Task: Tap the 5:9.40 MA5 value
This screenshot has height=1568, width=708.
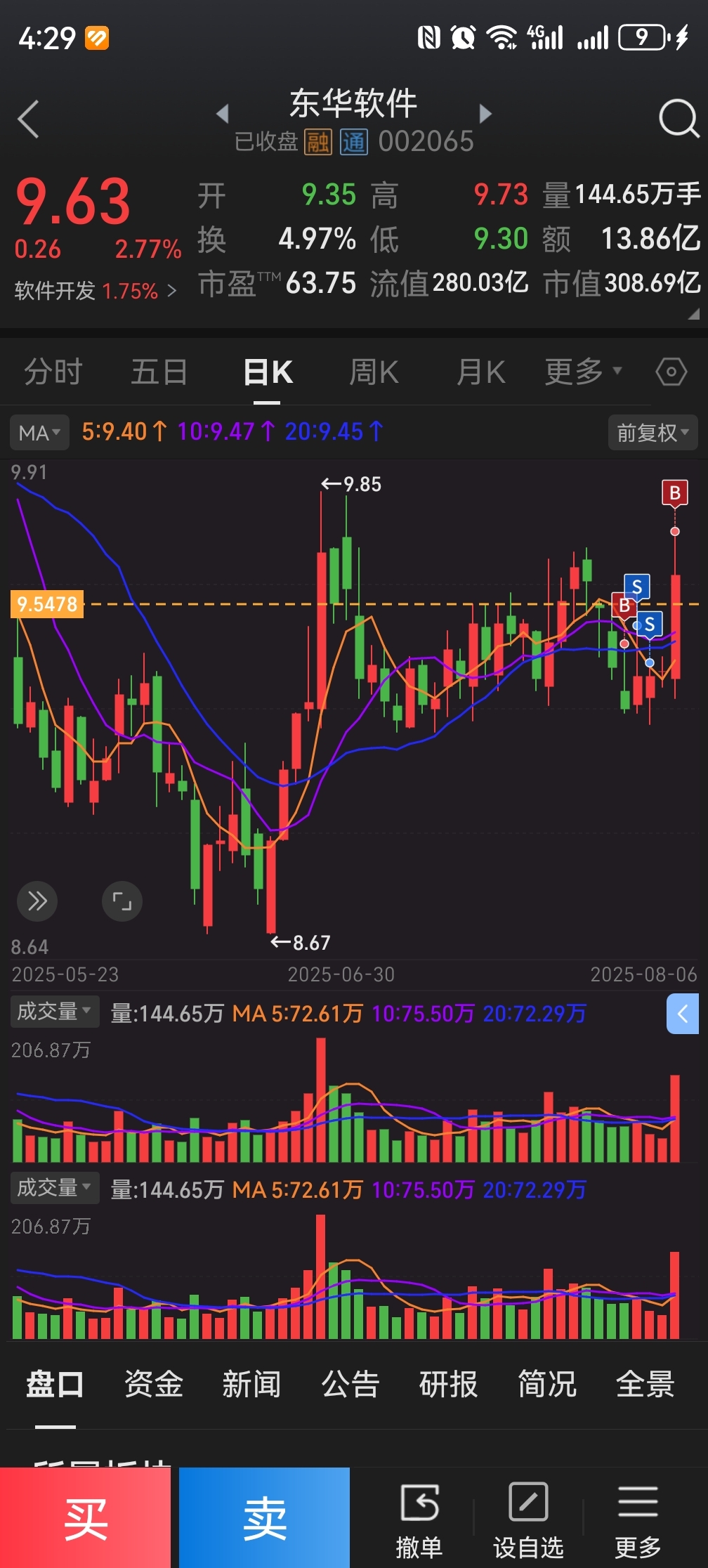Action: point(124,431)
